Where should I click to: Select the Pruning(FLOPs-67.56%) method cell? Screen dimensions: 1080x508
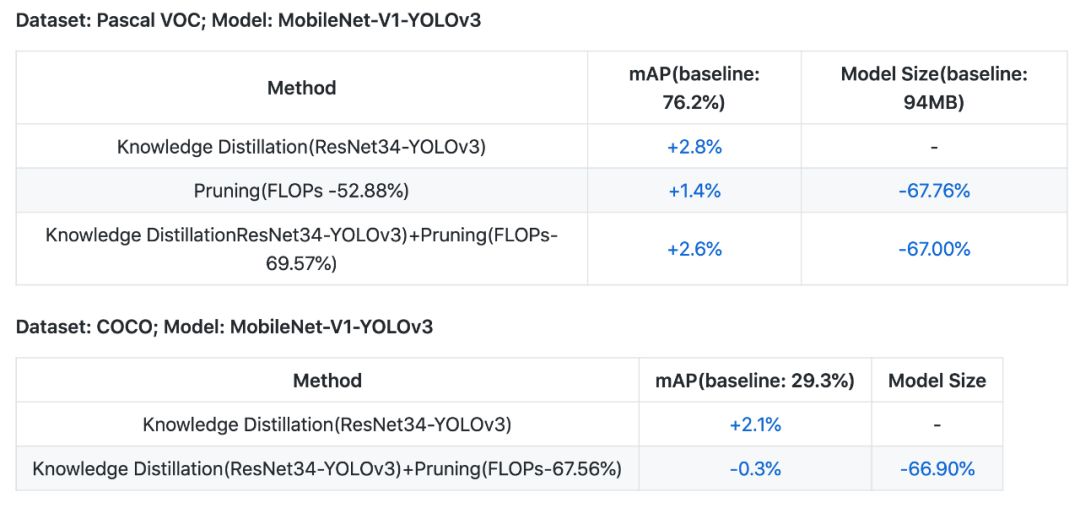pyautogui.click(x=327, y=469)
